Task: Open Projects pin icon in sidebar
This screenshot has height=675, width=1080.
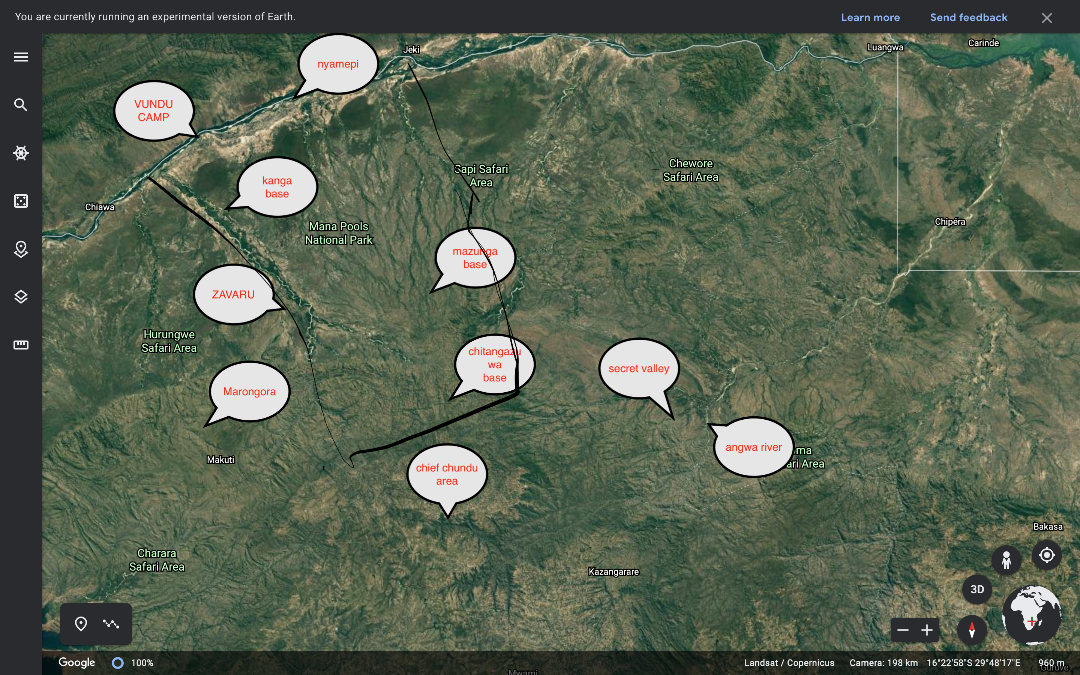Action: [21, 249]
